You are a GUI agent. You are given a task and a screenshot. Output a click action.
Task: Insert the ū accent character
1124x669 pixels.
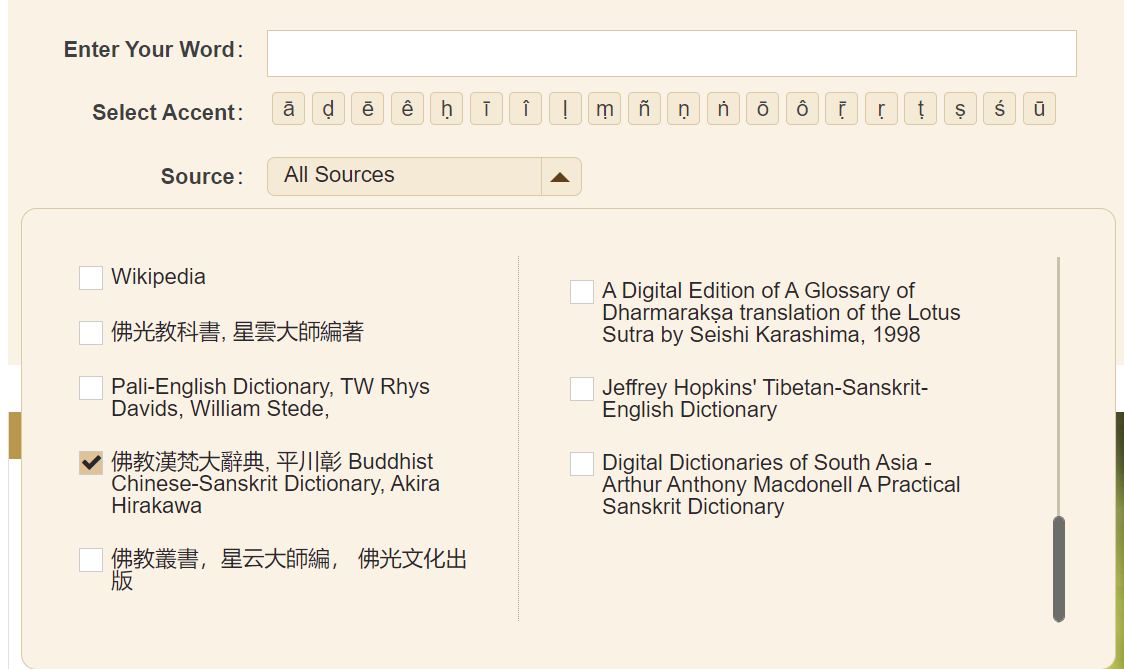[1039, 109]
